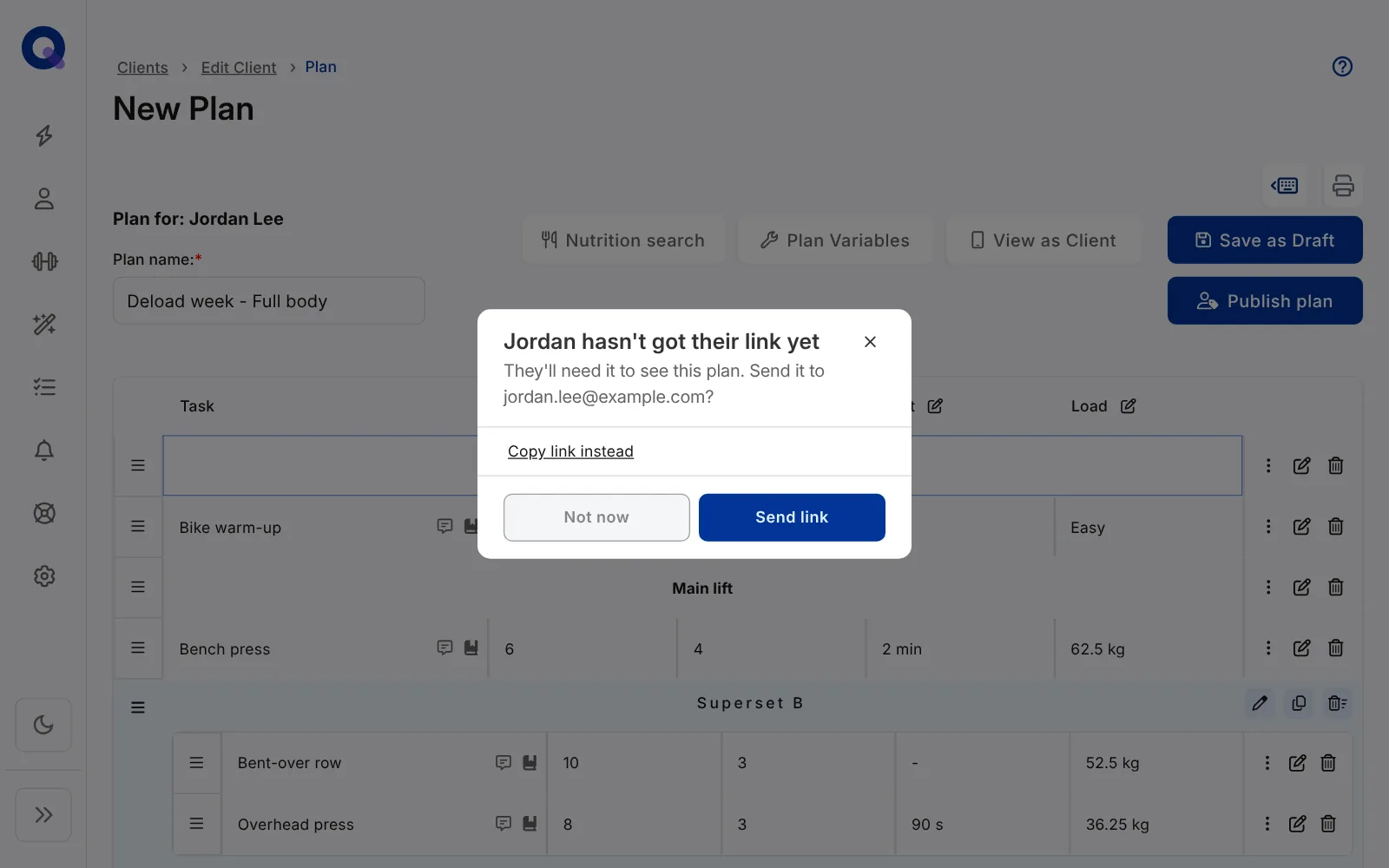Edit the Bench press row
This screenshot has height=868, width=1389.
pos(1301,648)
